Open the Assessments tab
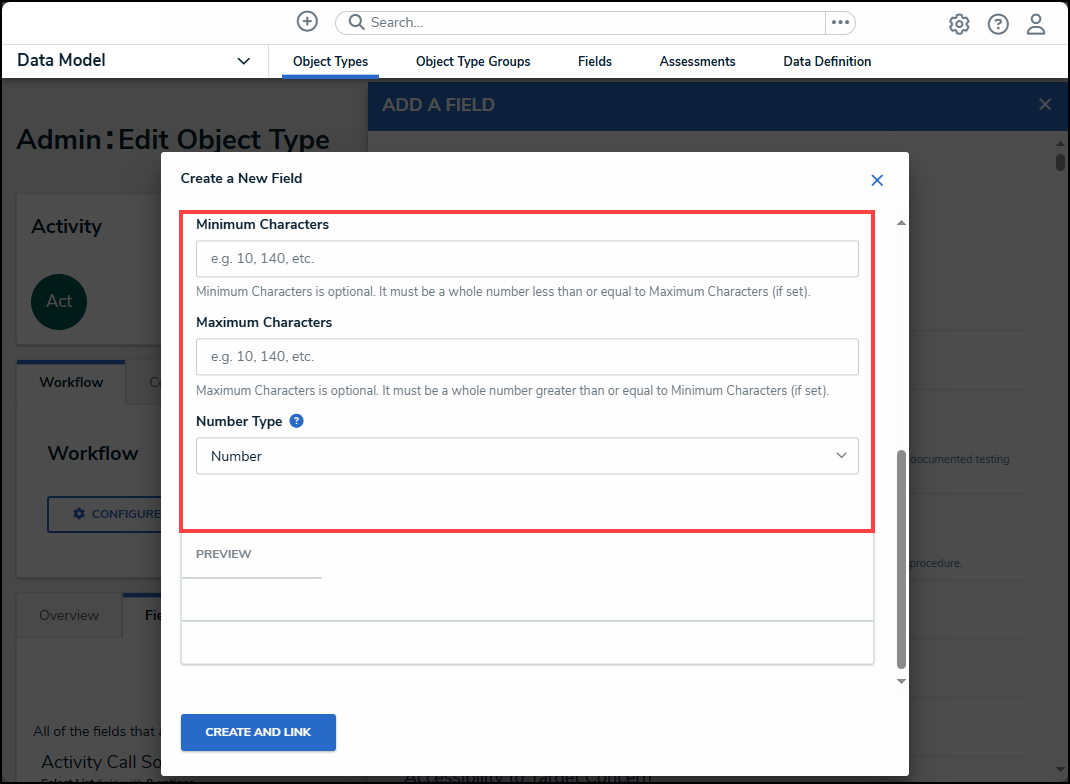 click(x=697, y=61)
